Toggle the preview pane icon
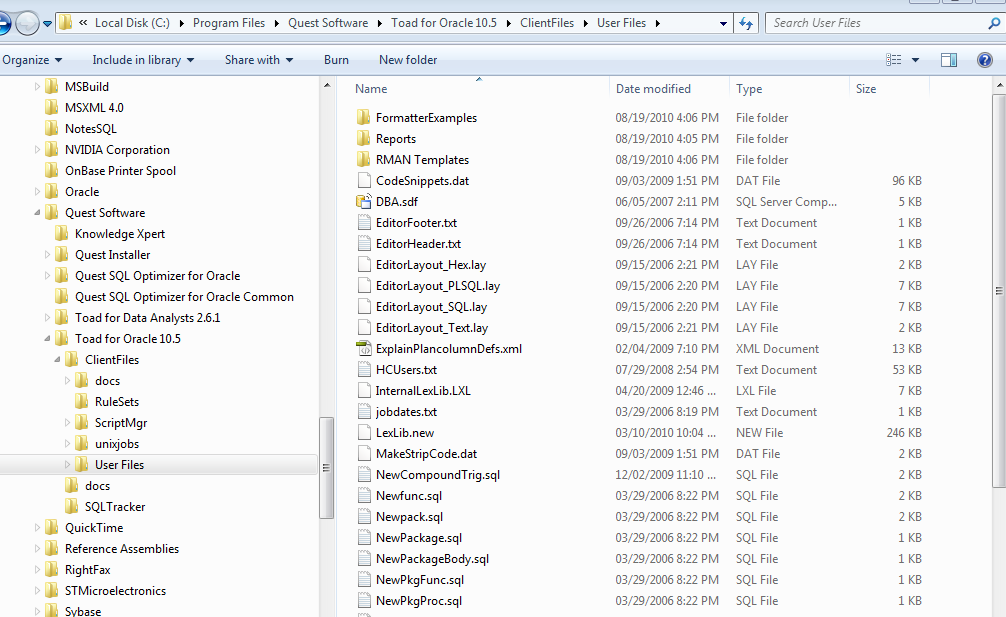 (x=948, y=60)
